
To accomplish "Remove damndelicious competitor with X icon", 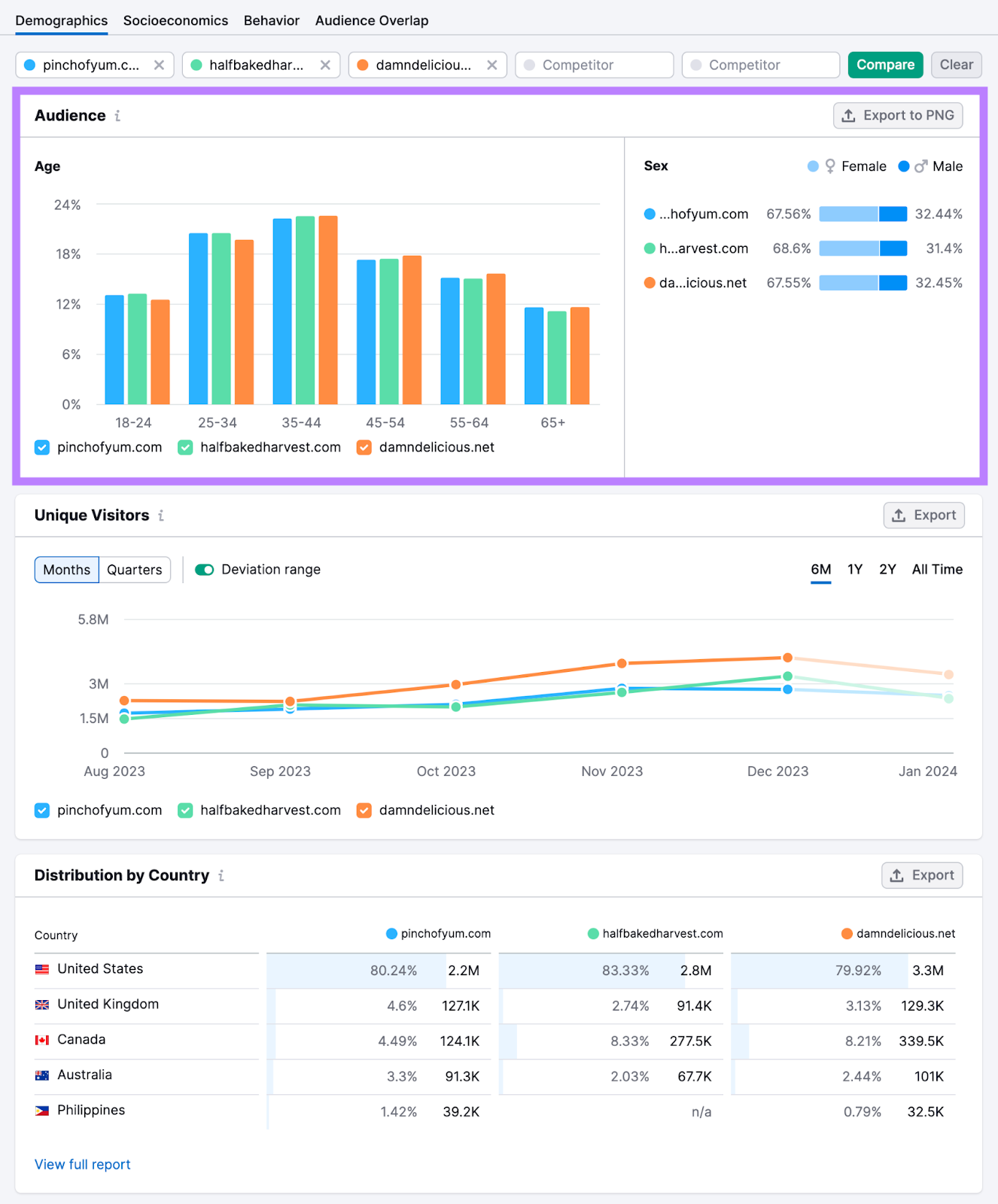I will pyautogui.click(x=491, y=65).
